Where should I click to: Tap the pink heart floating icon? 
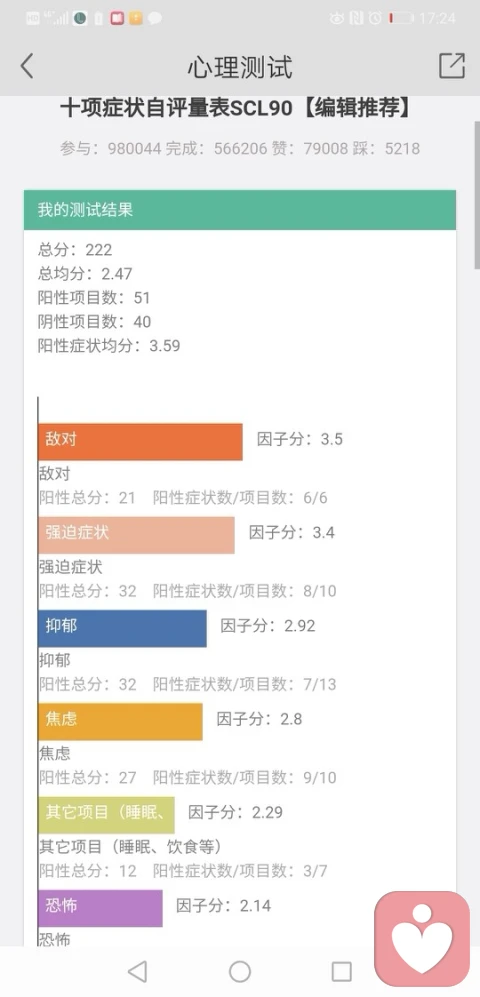[x=422, y=939]
